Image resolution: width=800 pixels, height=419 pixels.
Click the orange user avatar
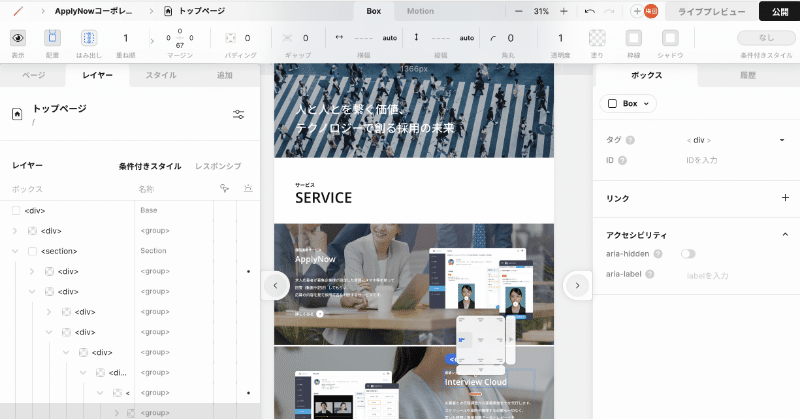pos(651,11)
